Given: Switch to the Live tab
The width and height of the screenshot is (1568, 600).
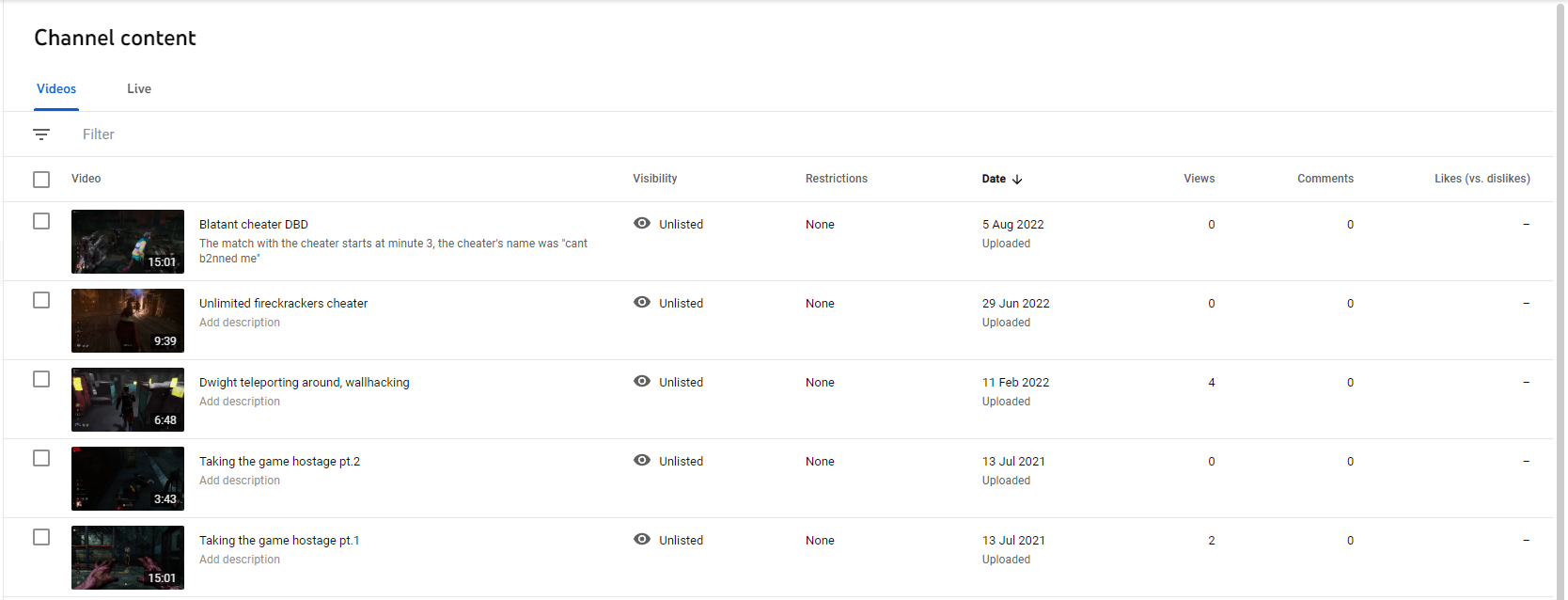Looking at the screenshot, I should [139, 89].
